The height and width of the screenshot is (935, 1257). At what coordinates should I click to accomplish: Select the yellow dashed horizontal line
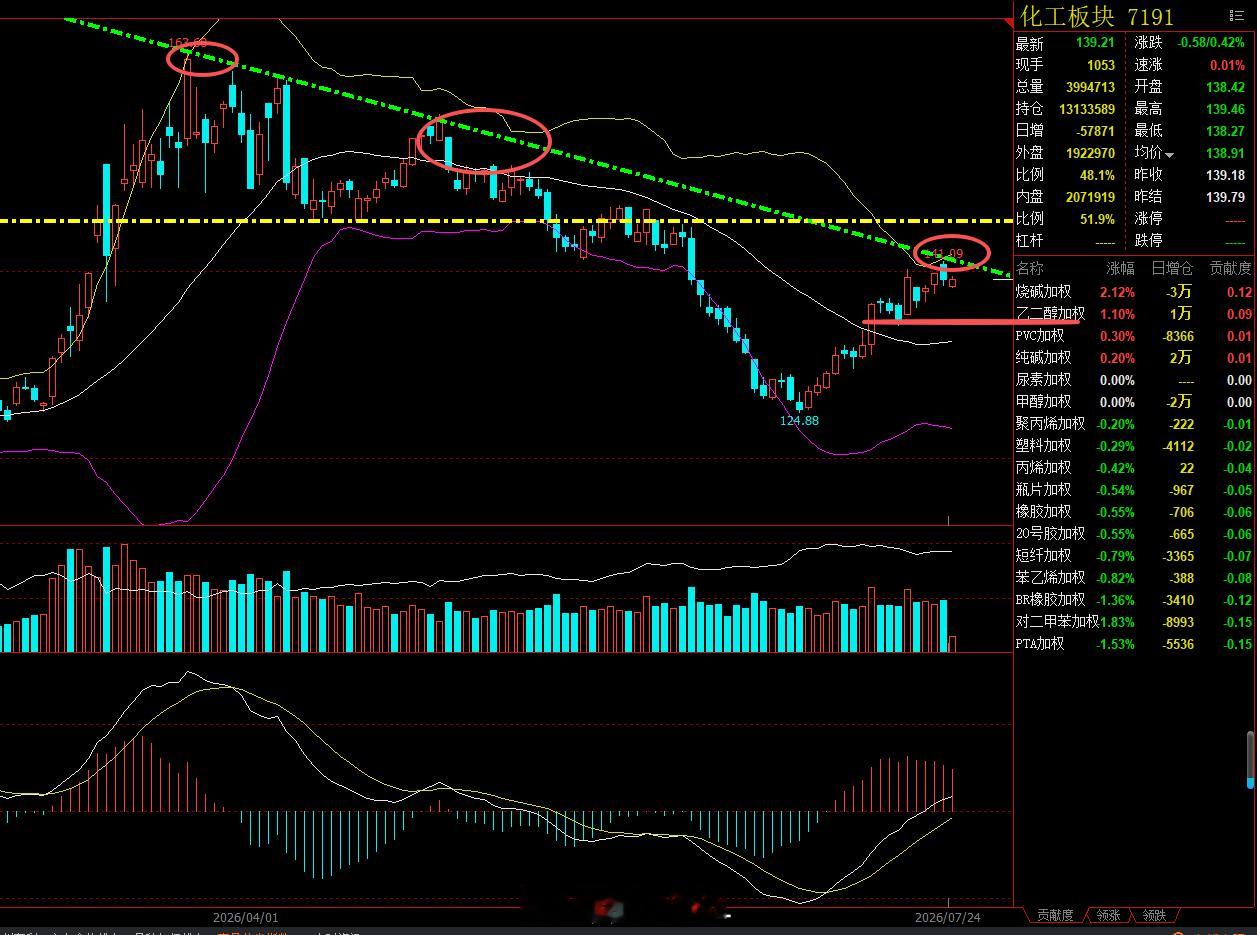coord(505,220)
